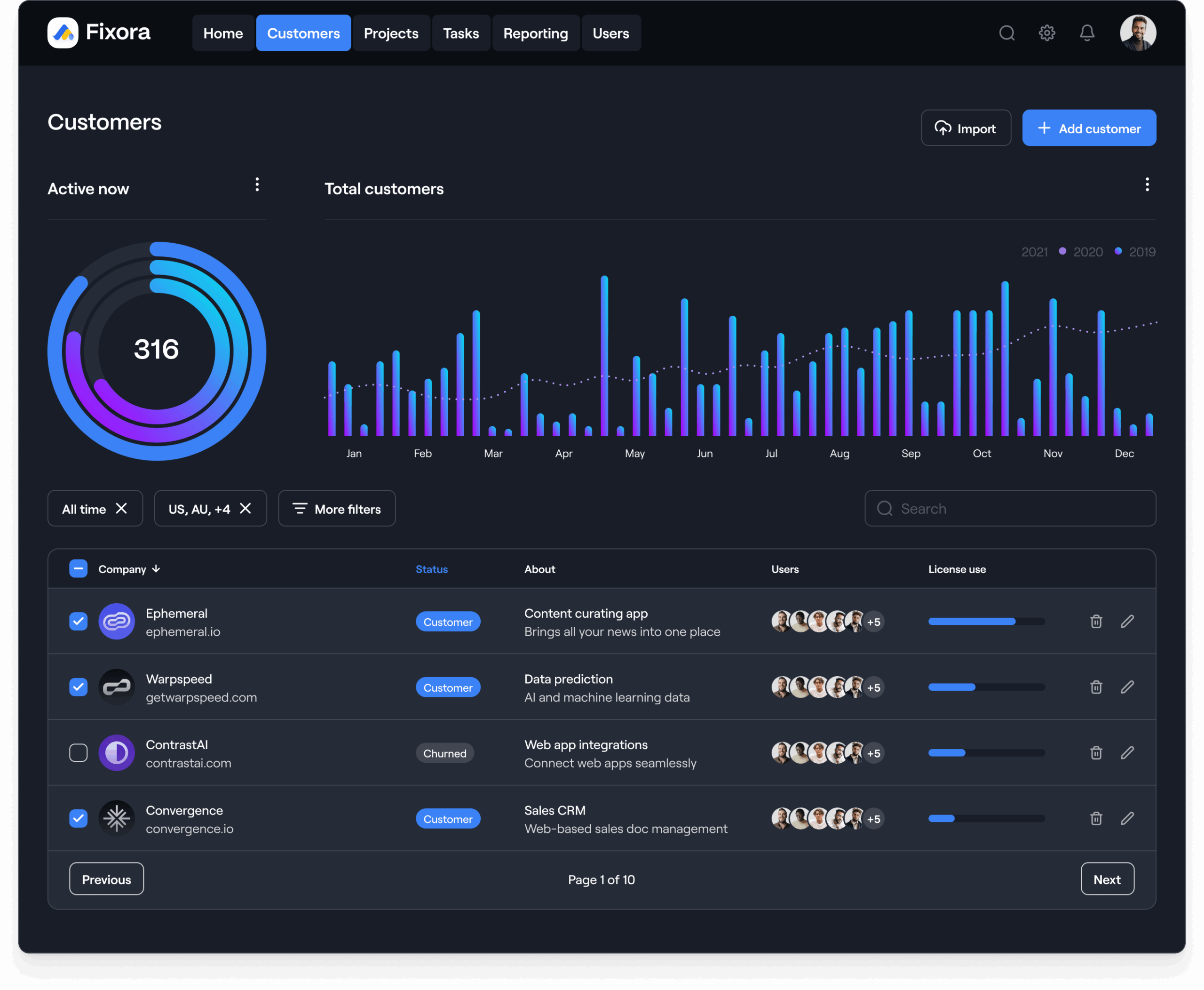The width and height of the screenshot is (1204, 990).
Task: Switch to the Reporting tab
Action: click(535, 33)
